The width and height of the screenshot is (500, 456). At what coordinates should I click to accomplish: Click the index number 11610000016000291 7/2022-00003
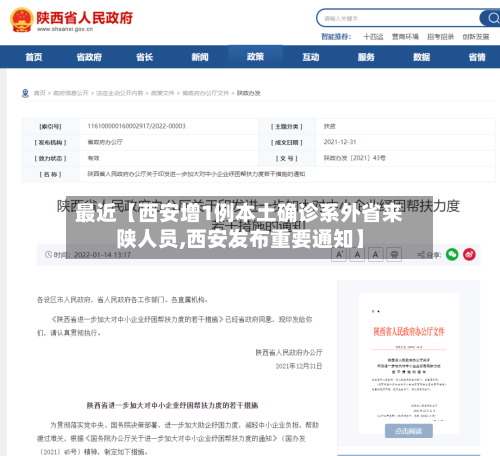pos(136,126)
